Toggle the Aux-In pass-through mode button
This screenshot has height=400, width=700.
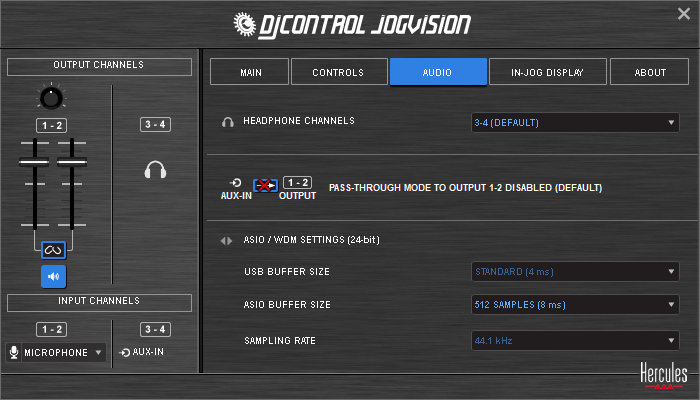[x=265, y=185]
